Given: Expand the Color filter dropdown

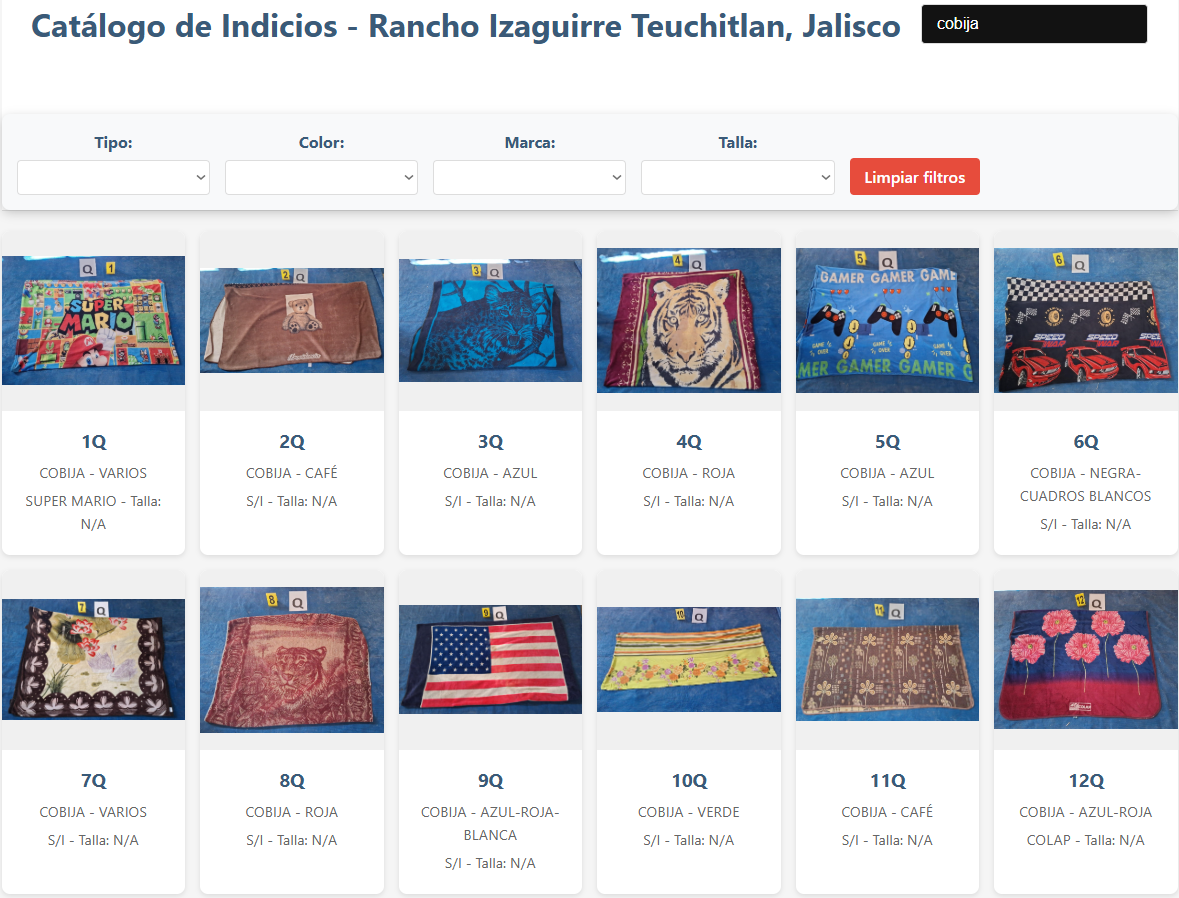Looking at the screenshot, I should click(321, 177).
